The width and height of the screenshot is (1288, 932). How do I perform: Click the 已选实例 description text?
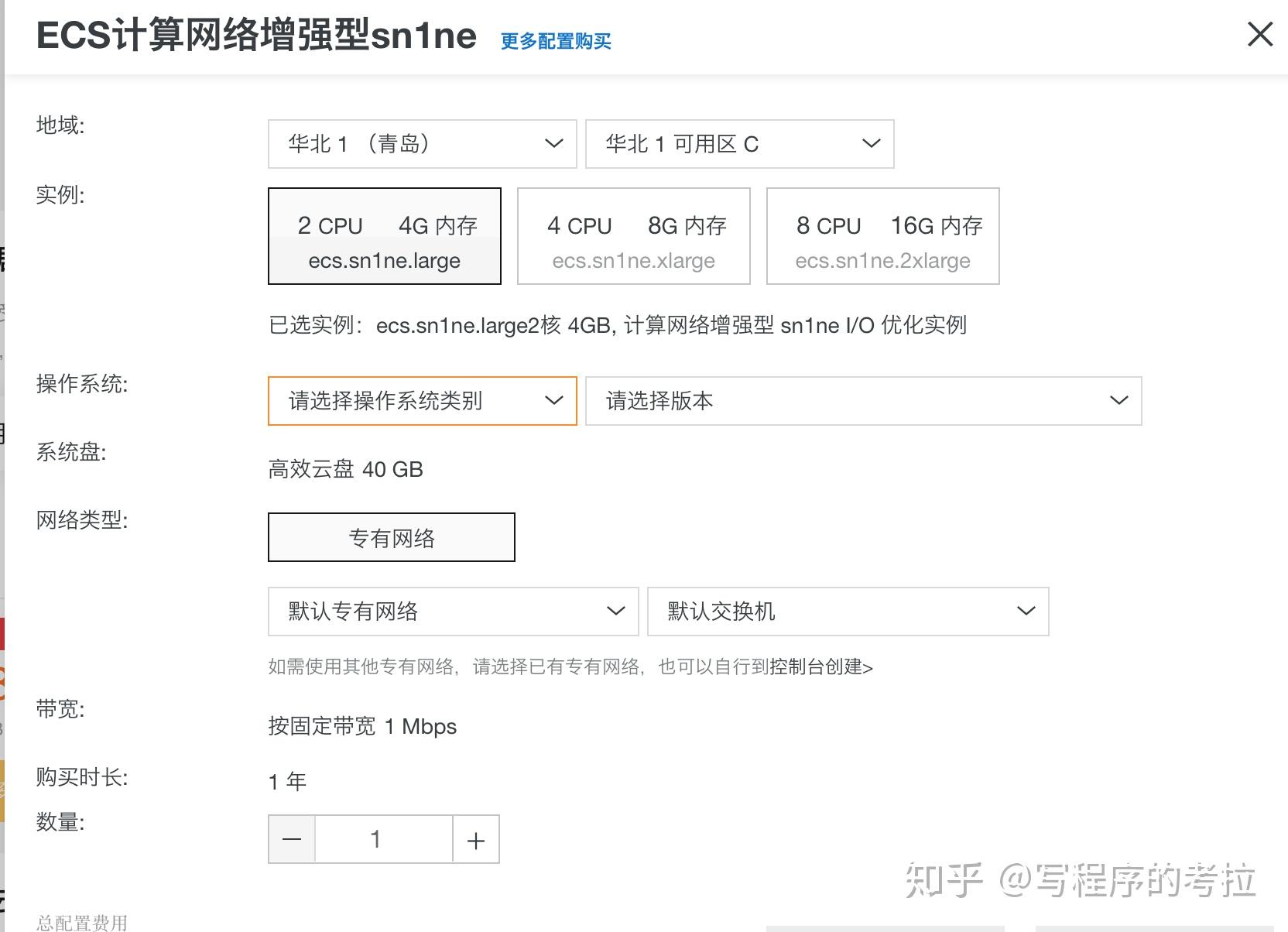pyautogui.click(x=618, y=325)
